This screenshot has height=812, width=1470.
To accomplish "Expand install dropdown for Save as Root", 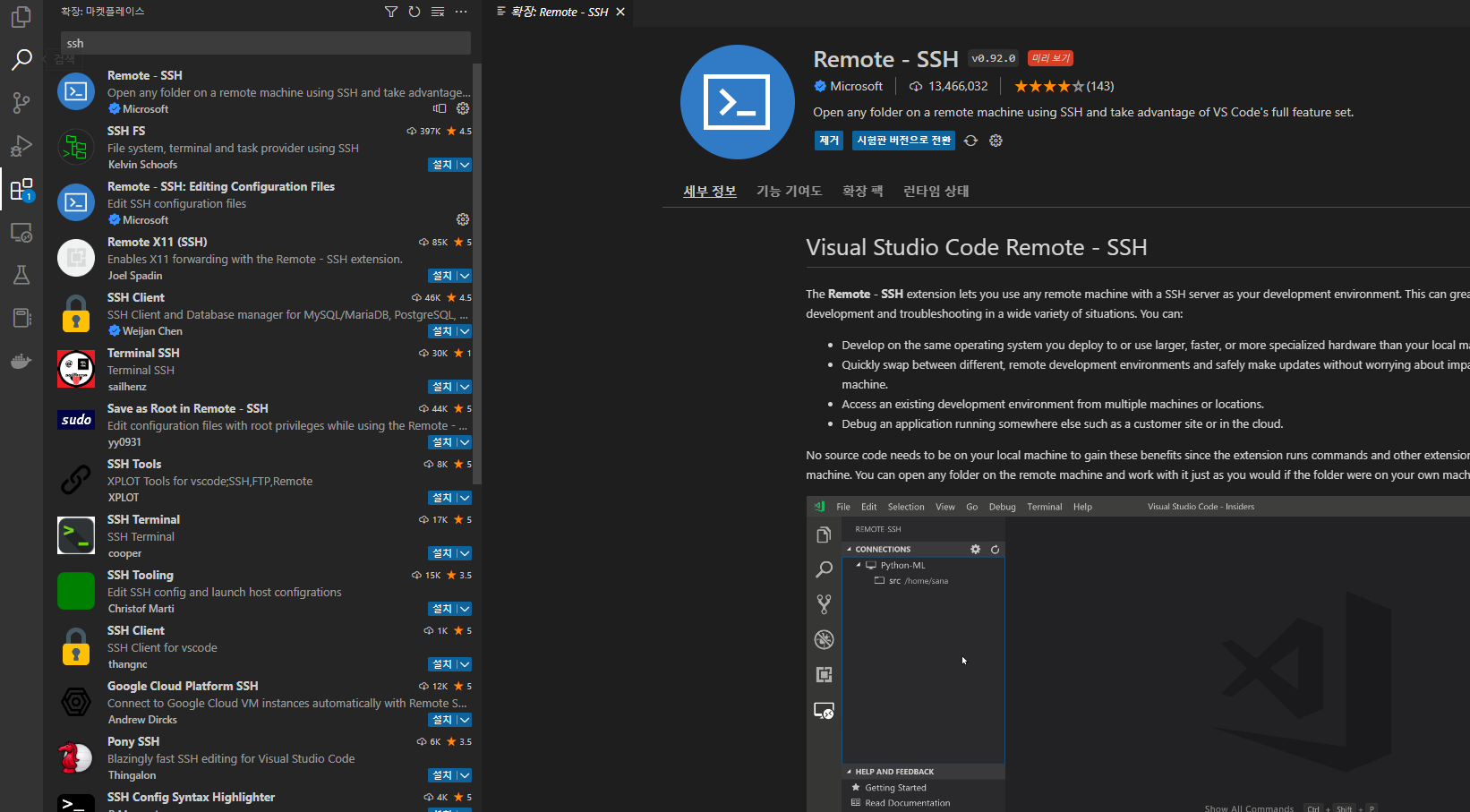I will tap(464, 442).
